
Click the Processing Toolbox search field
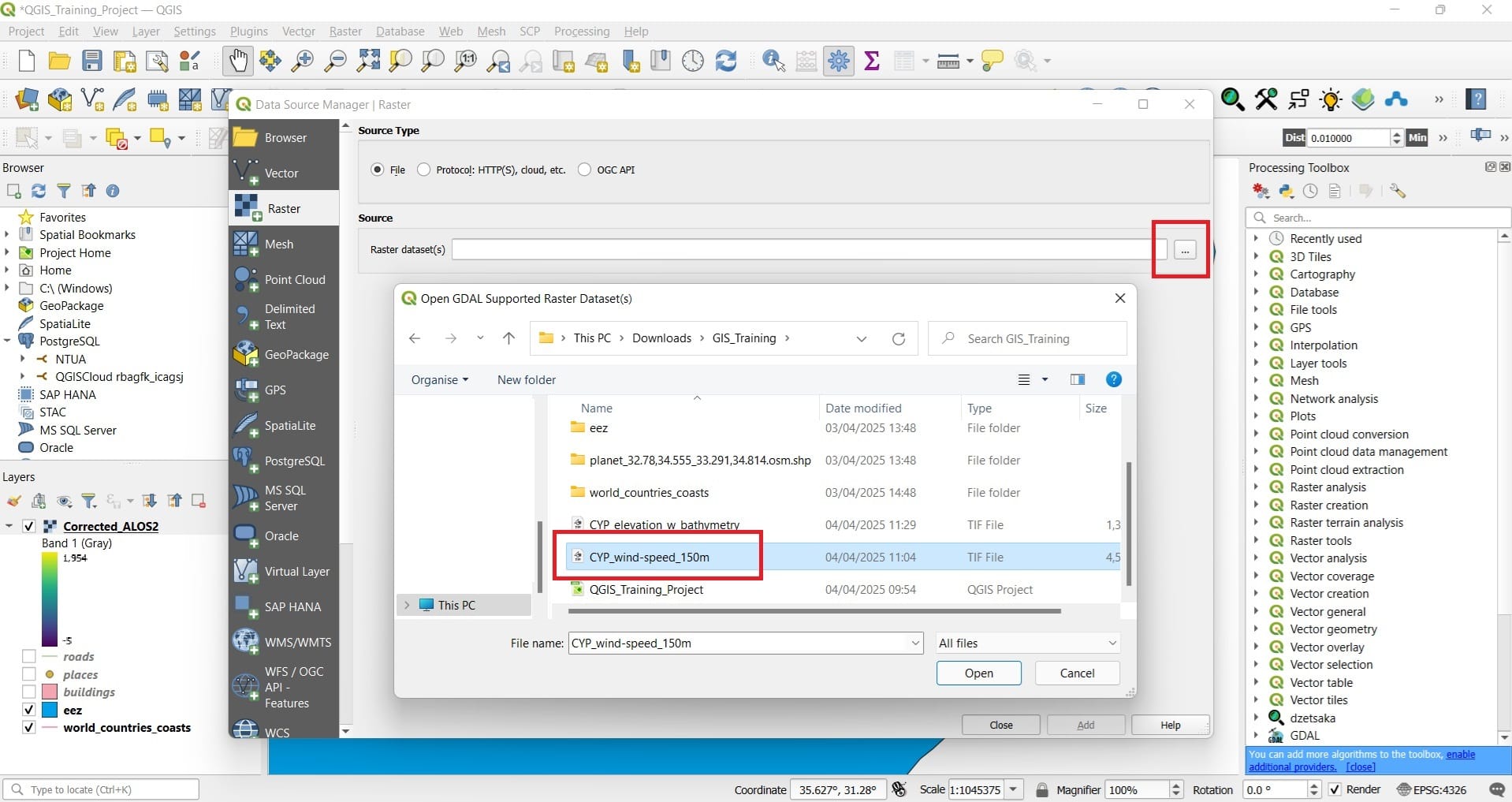click(x=1378, y=218)
